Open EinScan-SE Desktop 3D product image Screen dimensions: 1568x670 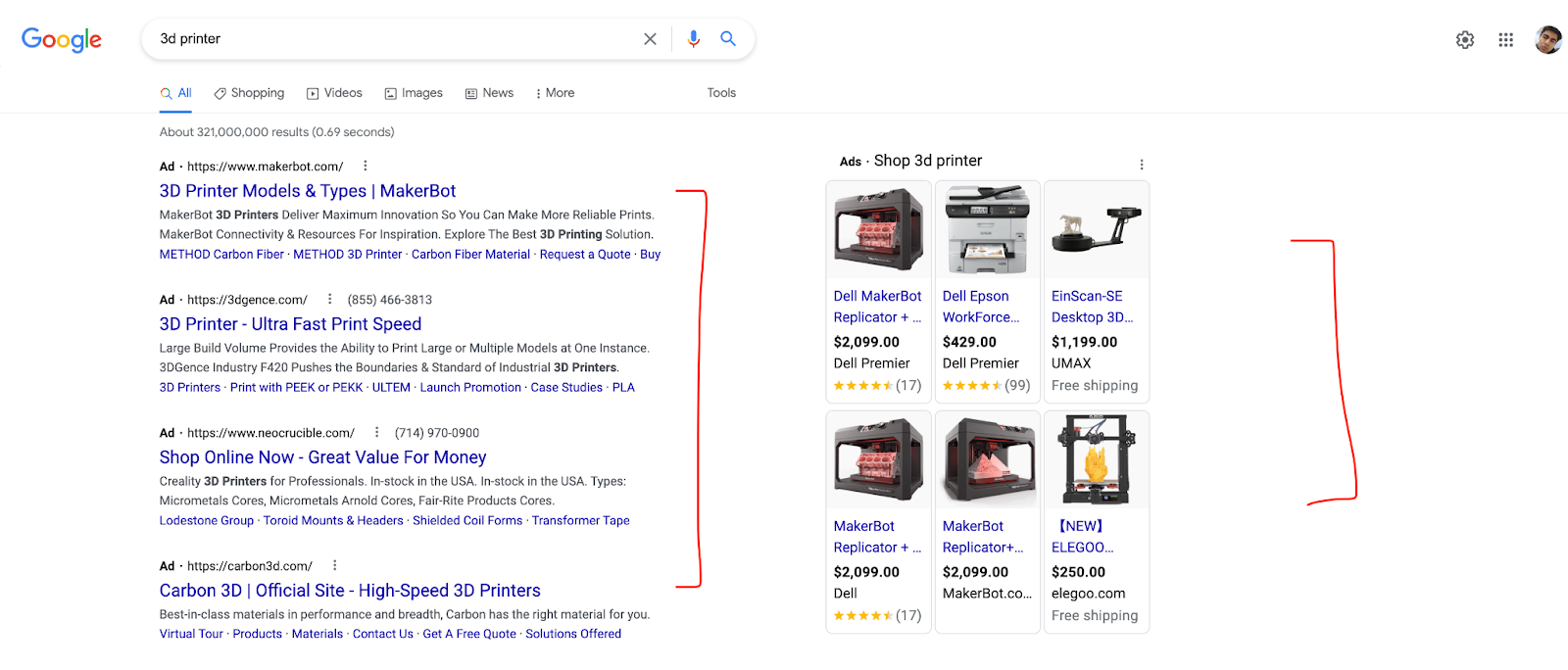point(1097,229)
